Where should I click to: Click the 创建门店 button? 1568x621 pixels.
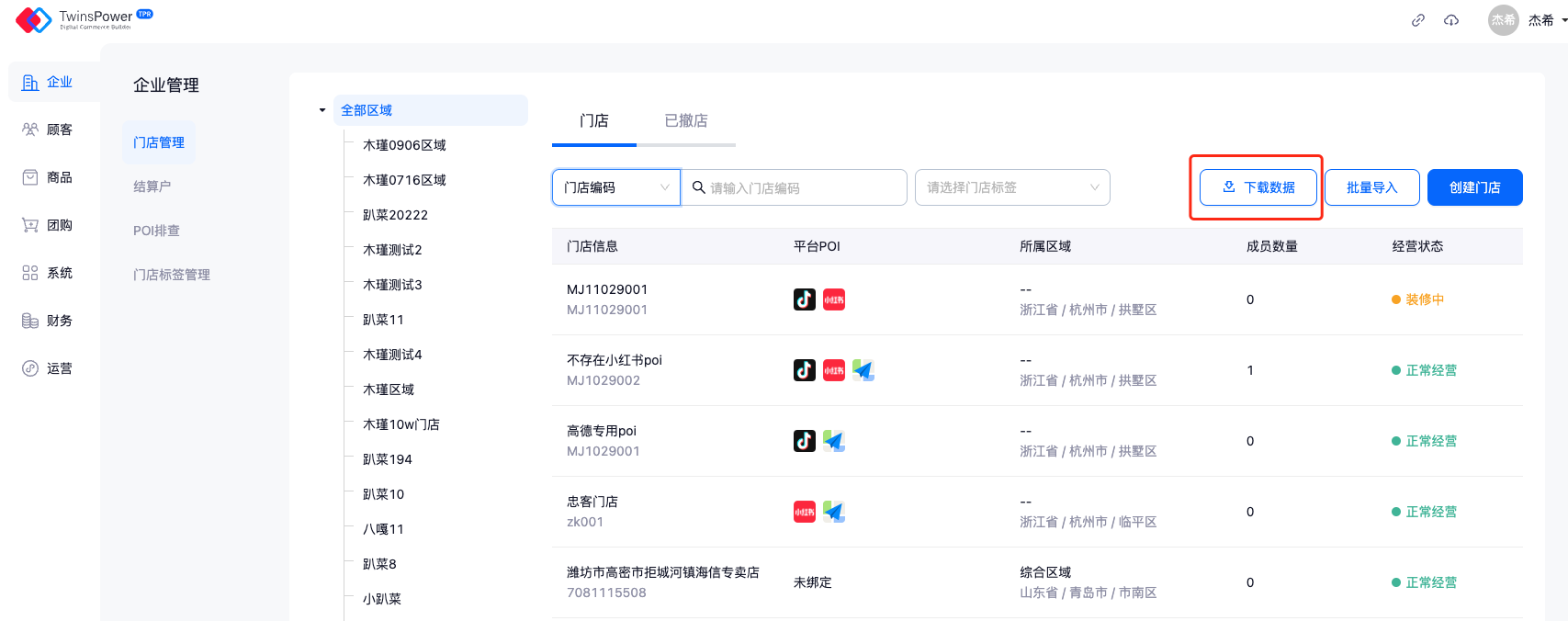pos(1474,187)
